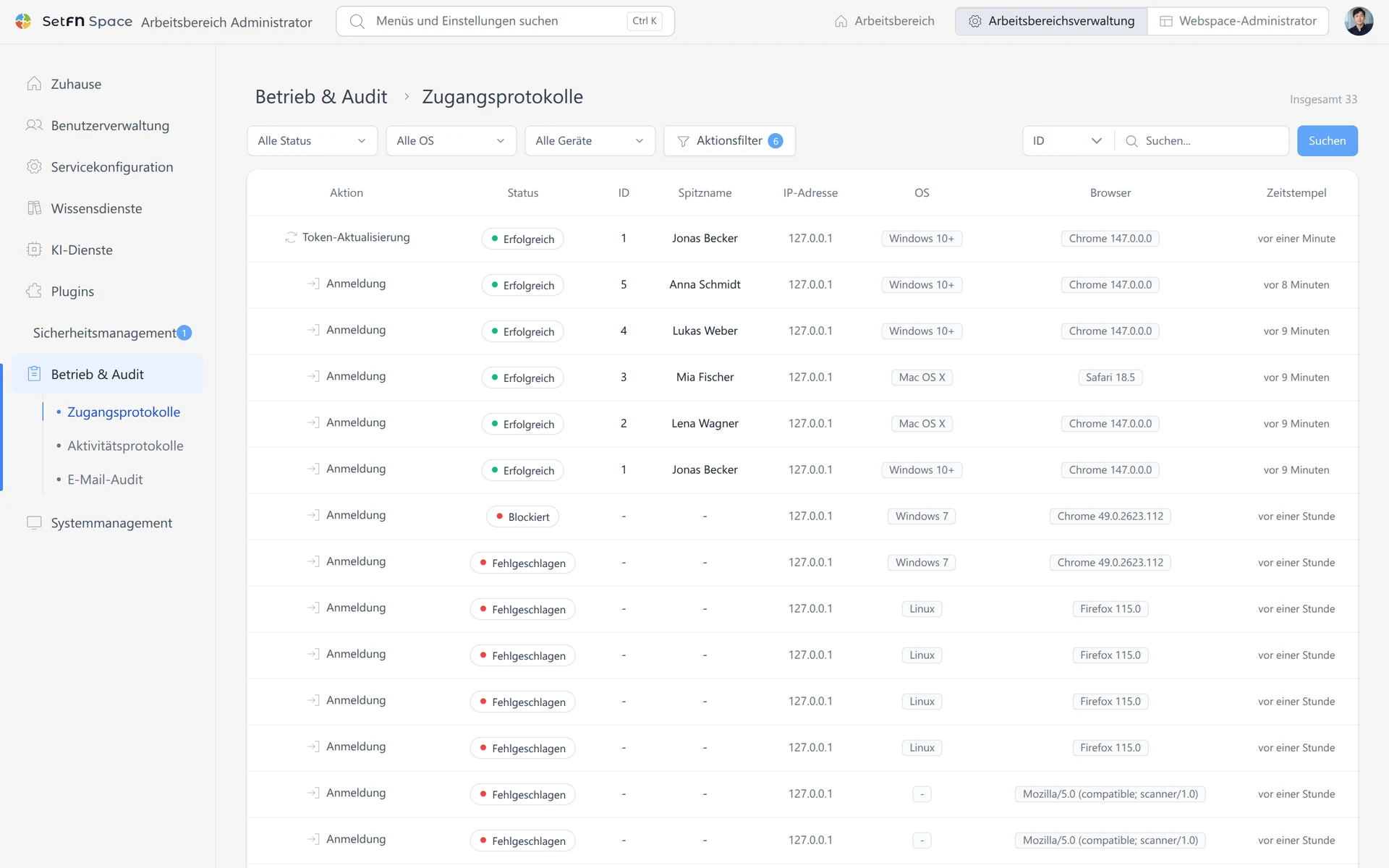Select Zugangsprotokolle in the sidebar
This screenshot has height=868, width=1389.
124,412
